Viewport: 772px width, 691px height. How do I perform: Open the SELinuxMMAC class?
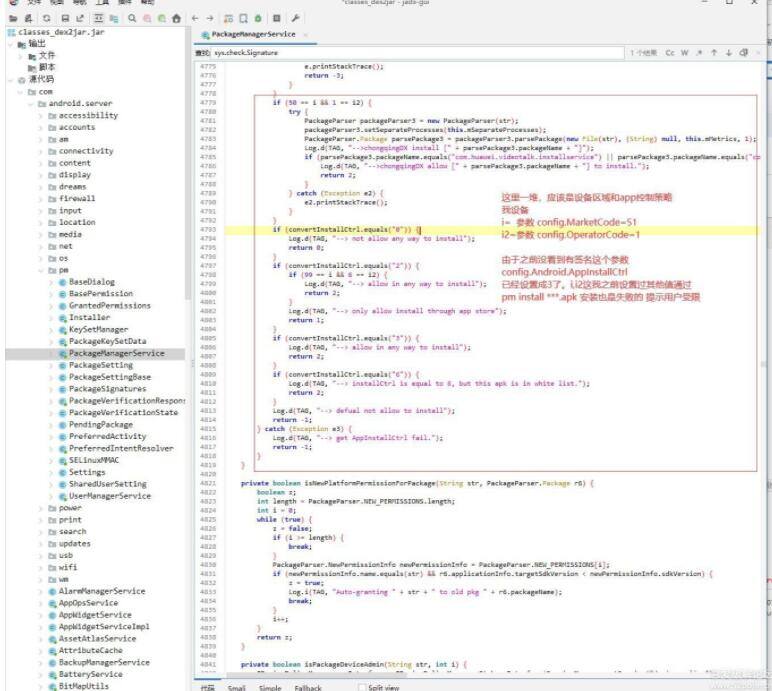(89, 461)
